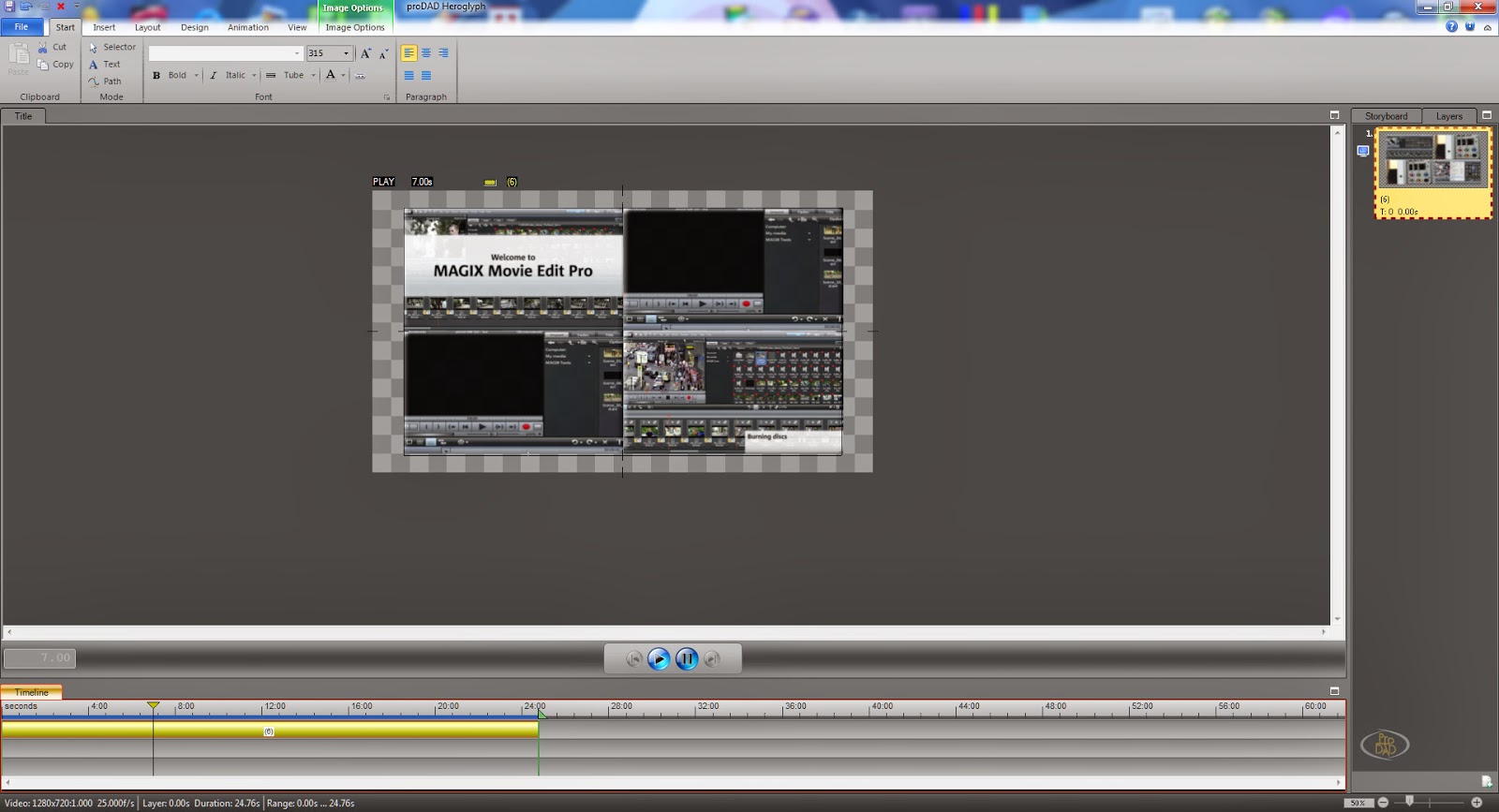Maximize the Timeline panel
1499x812 pixels.
[x=1334, y=691]
